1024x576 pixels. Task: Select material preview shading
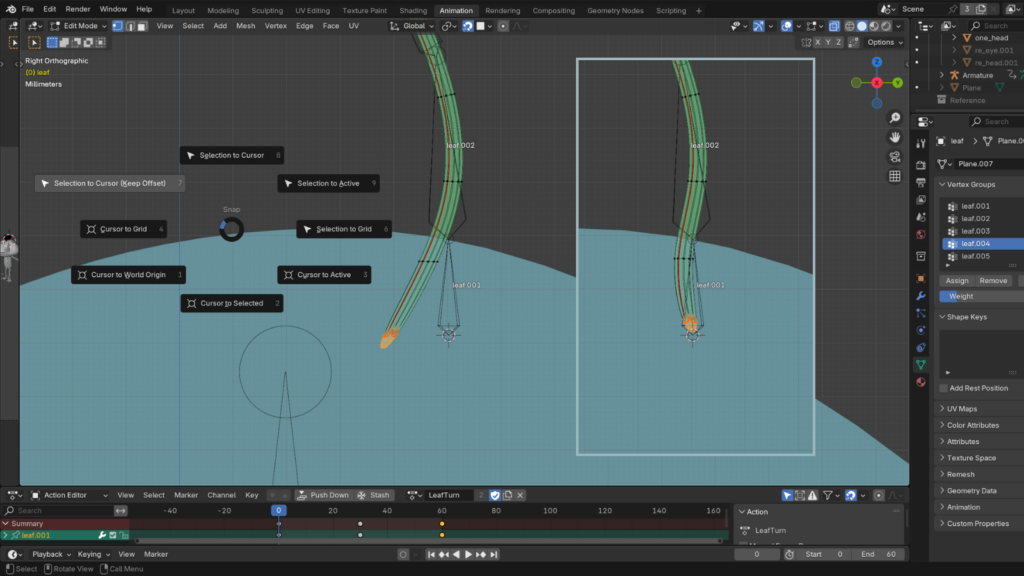click(x=874, y=26)
